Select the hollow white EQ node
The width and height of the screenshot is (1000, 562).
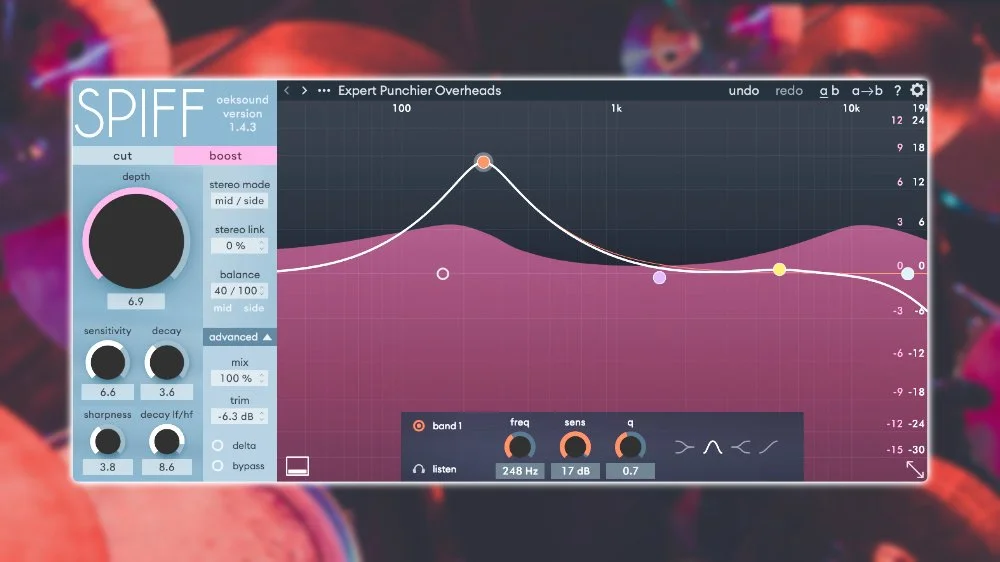pos(443,274)
